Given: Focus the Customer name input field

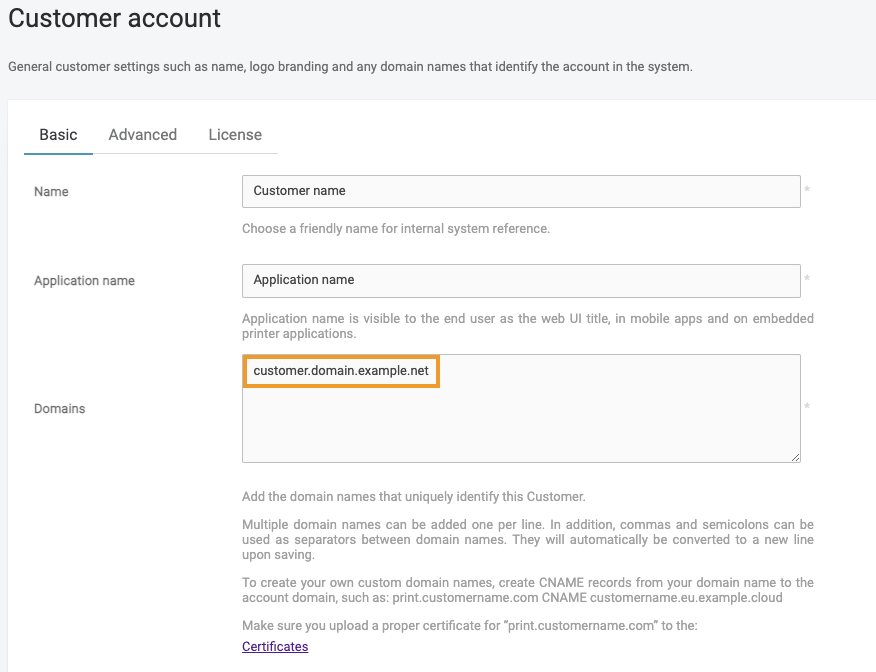Looking at the screenshot, I should (520, 191).
